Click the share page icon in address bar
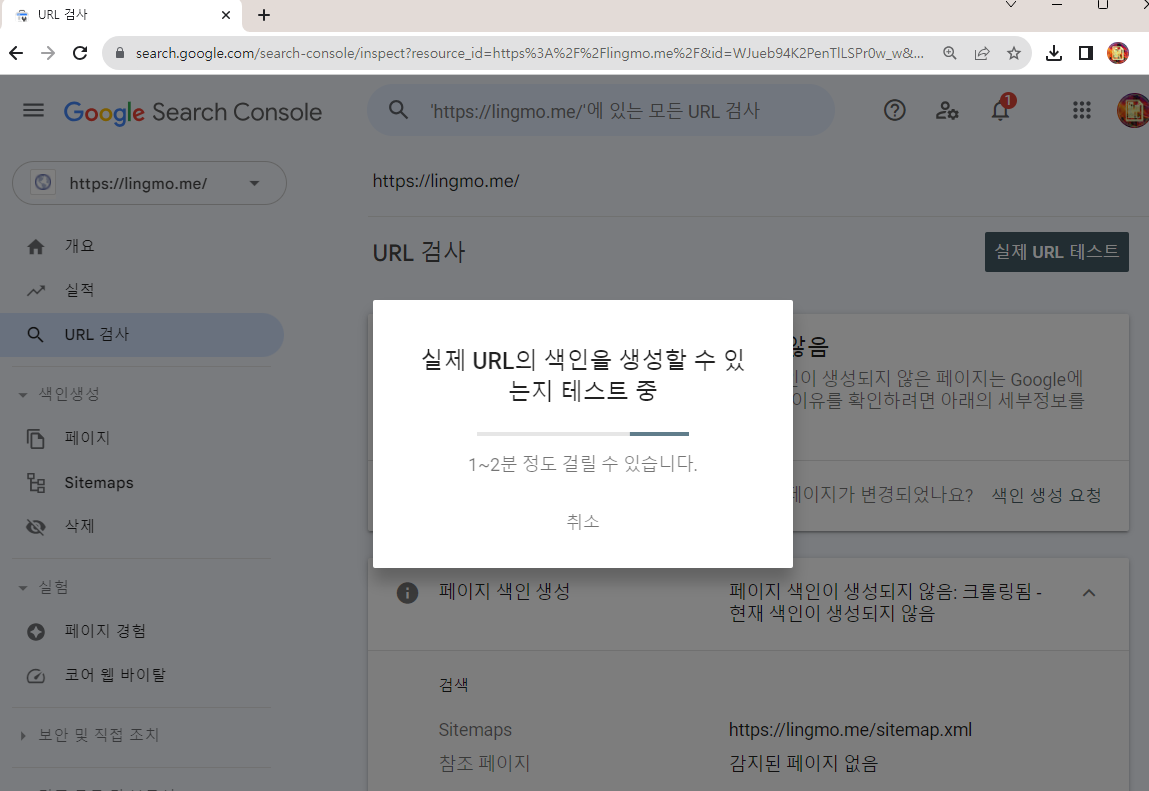Screen dimensions: 1149x791 tap(982, 53)
